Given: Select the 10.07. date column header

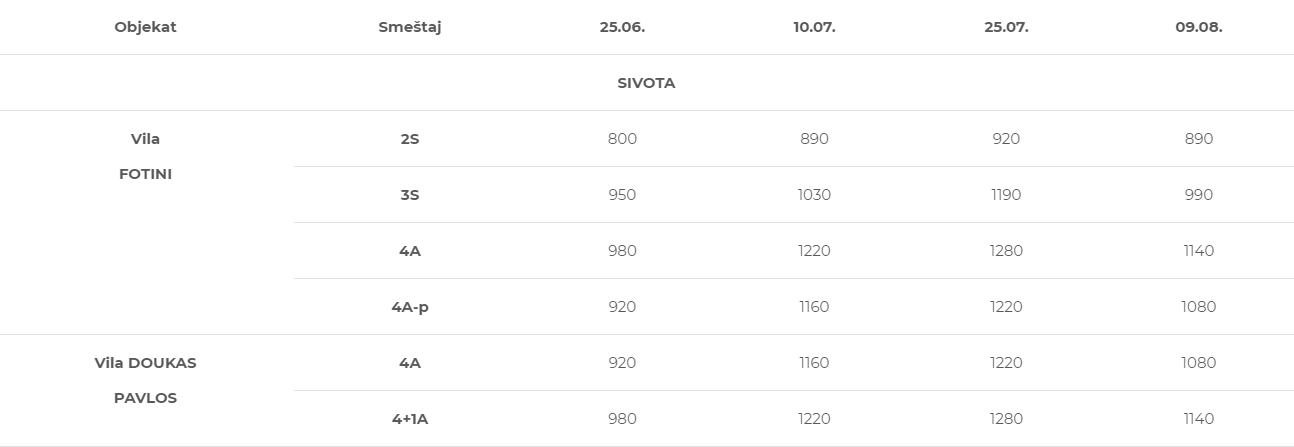Looking at the screenshot, I should (814, 27).
